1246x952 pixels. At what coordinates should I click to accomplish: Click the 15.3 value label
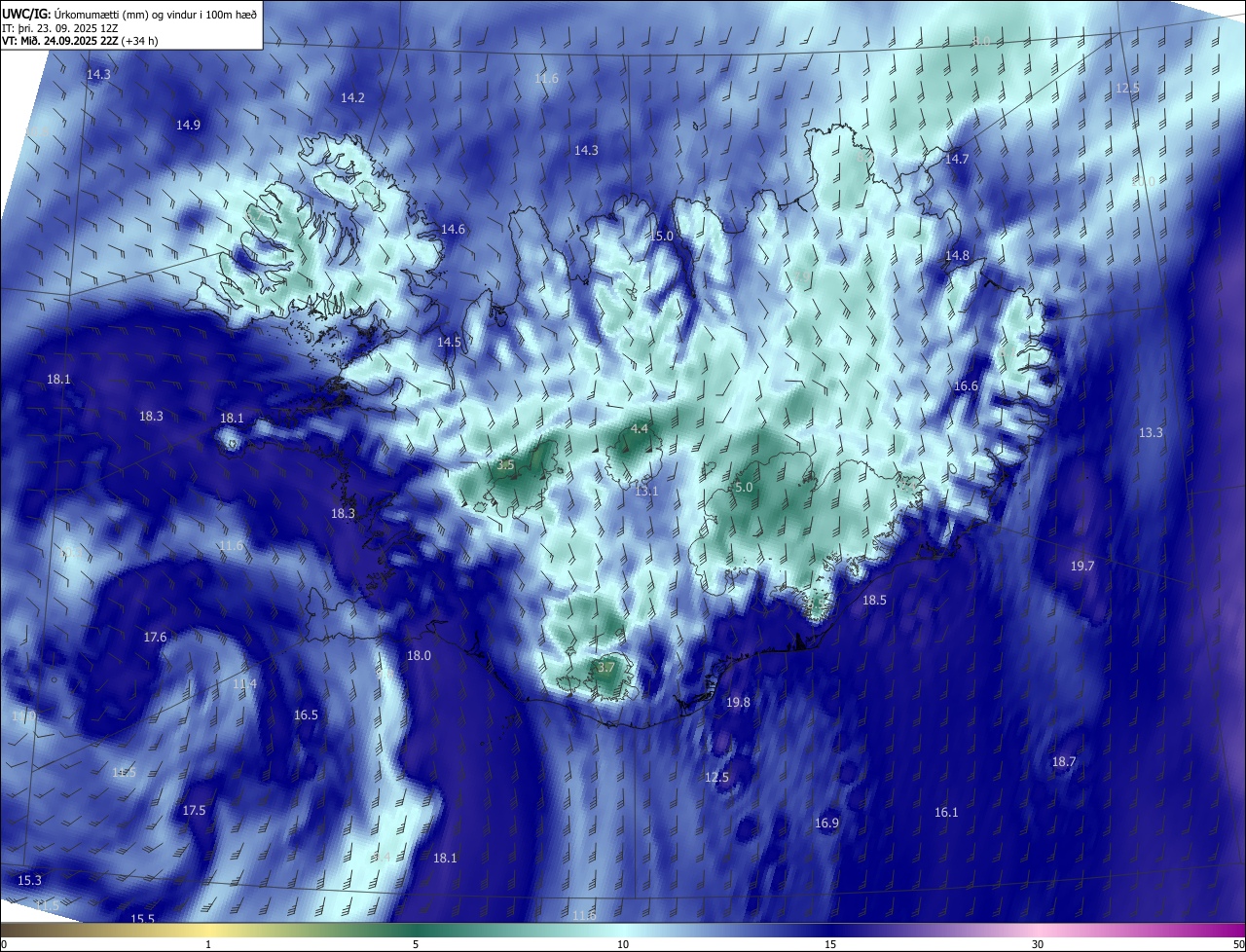(29, 881)
